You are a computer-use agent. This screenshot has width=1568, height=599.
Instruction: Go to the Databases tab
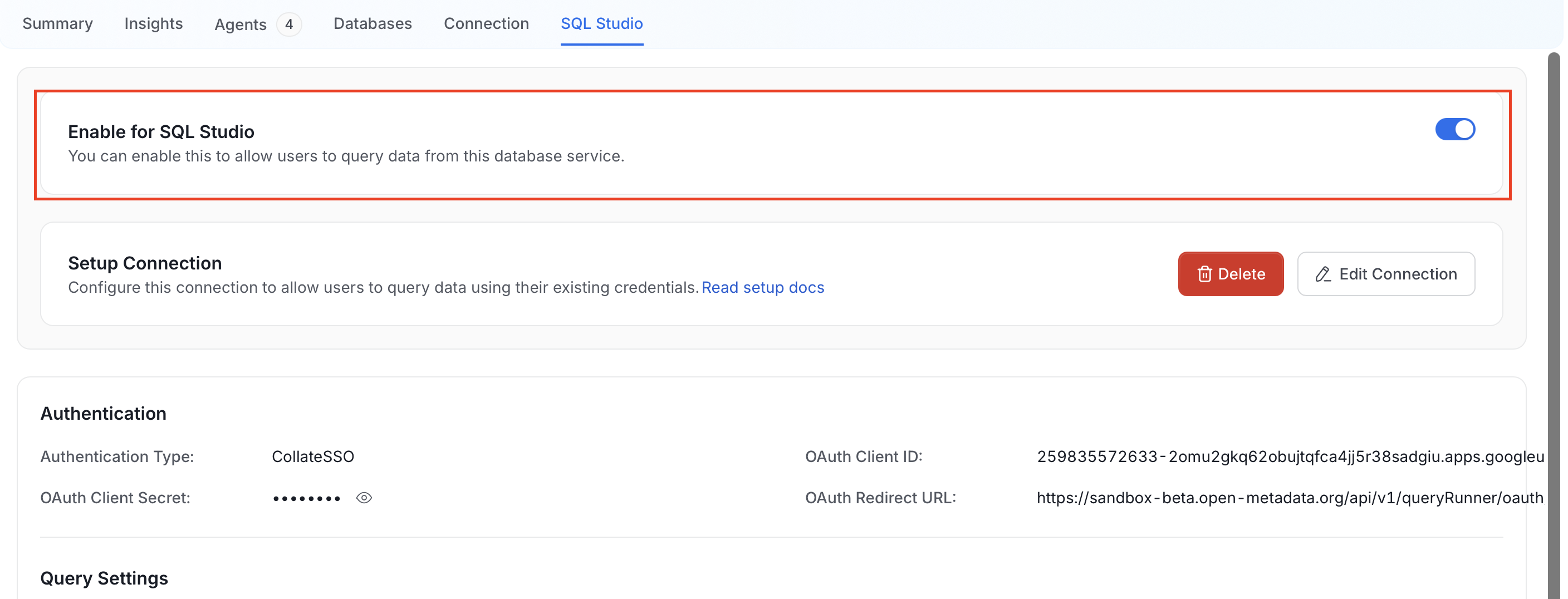coord(373,23)
